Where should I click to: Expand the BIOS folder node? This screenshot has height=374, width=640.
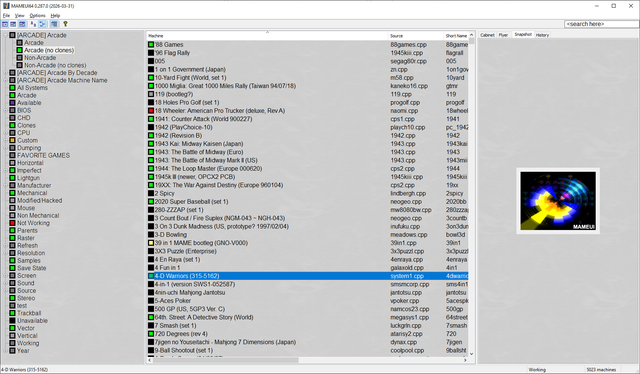tap(6, 110)
